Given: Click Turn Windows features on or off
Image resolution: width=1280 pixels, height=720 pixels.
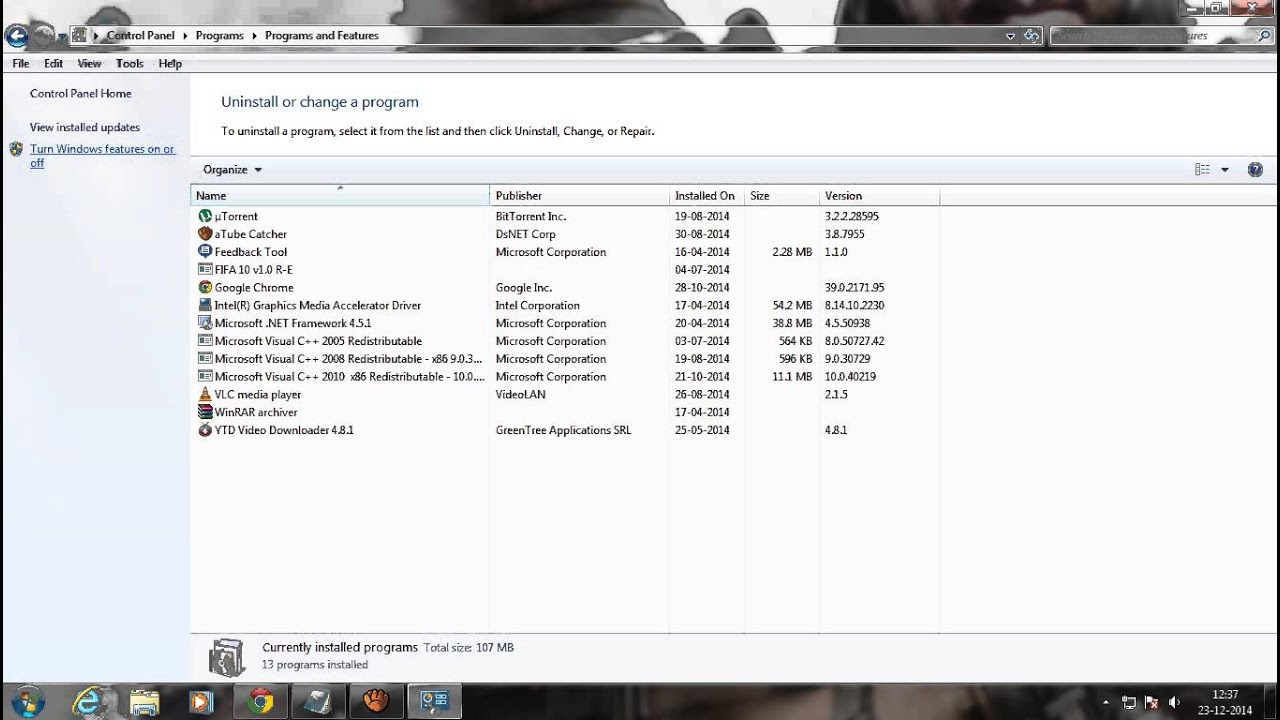Looking at the screenshot, I should (x=102, y=156).
